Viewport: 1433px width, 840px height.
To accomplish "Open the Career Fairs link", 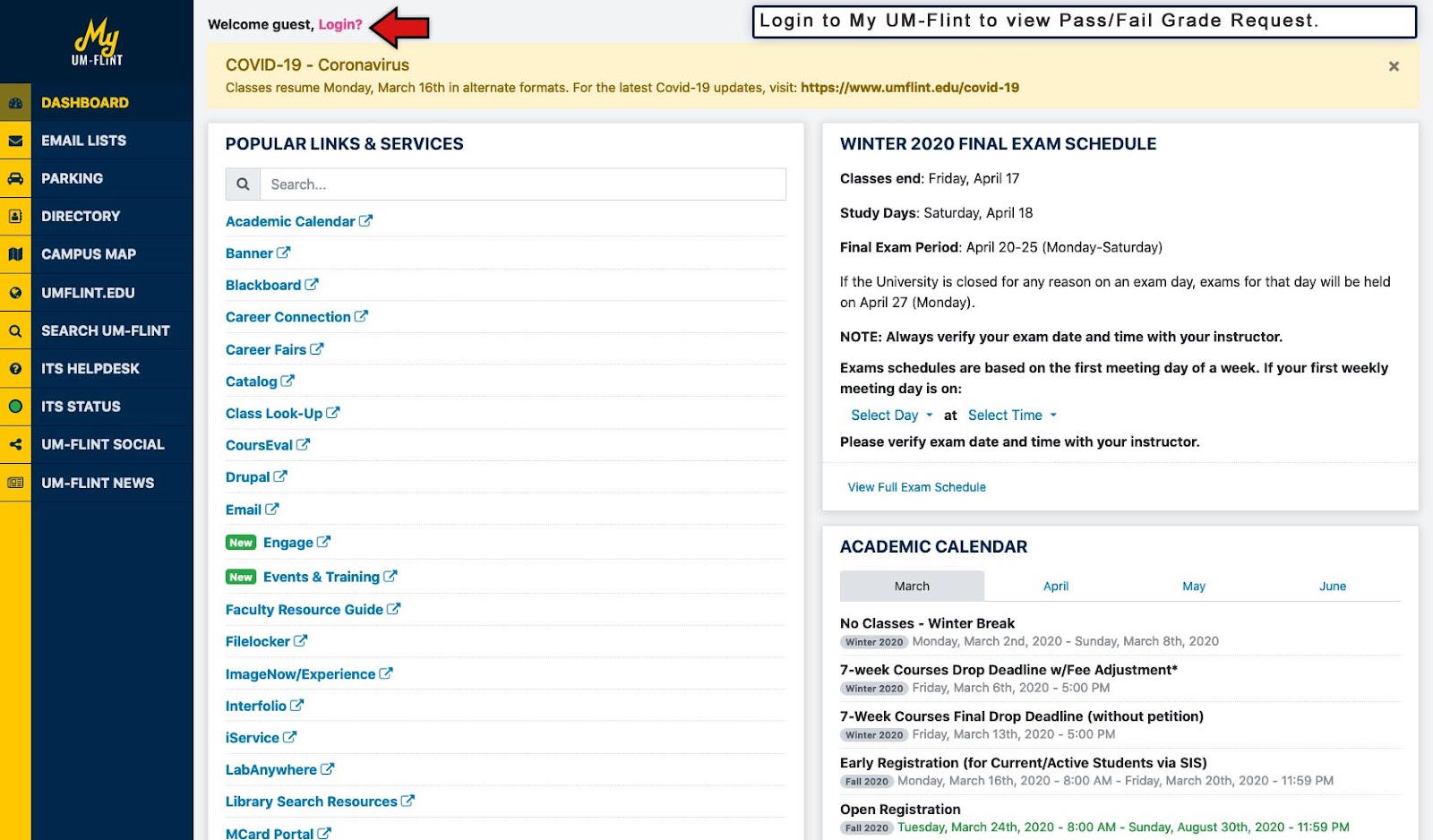I will [266, 349].
